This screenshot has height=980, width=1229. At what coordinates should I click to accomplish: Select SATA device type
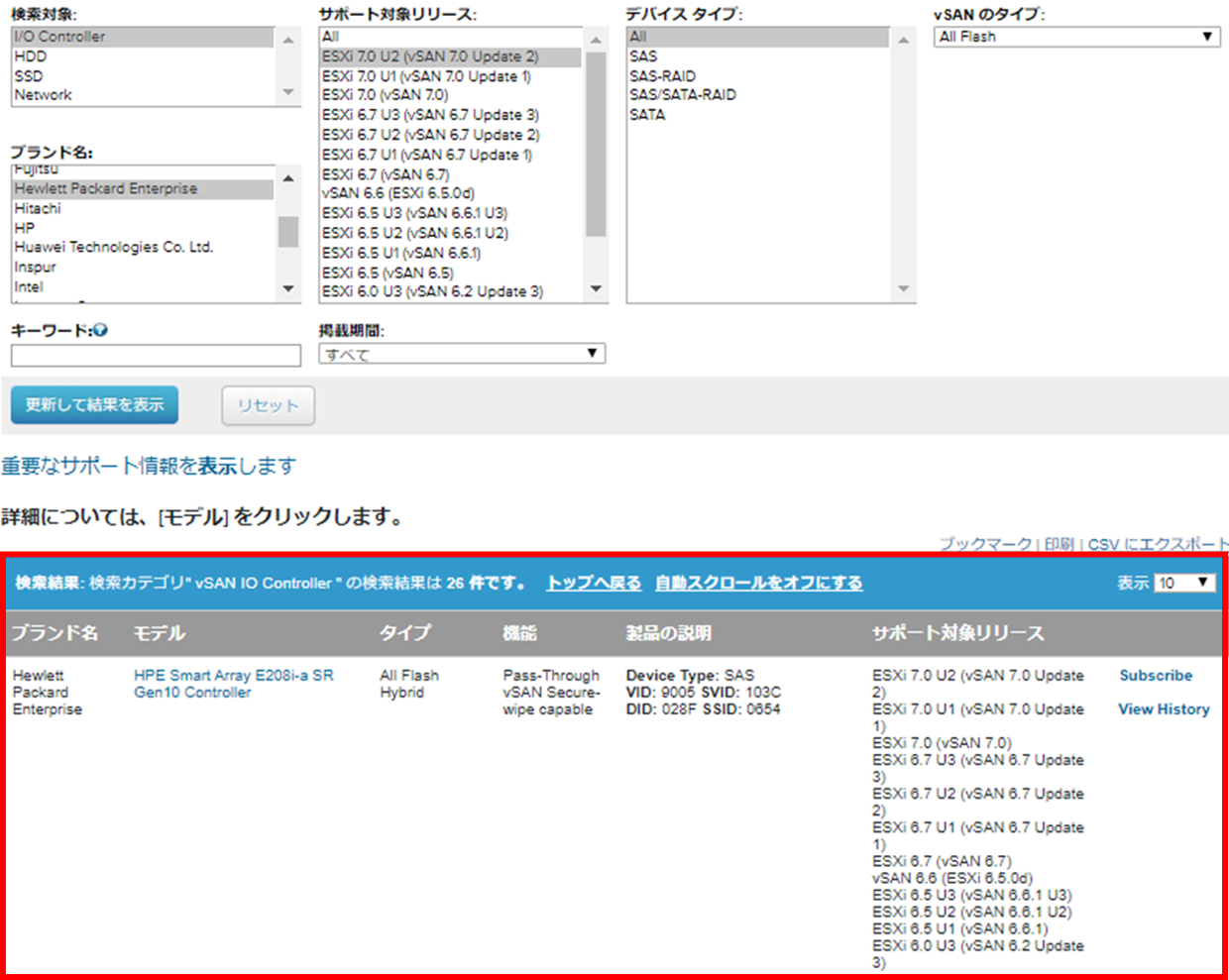click(758, 115)
